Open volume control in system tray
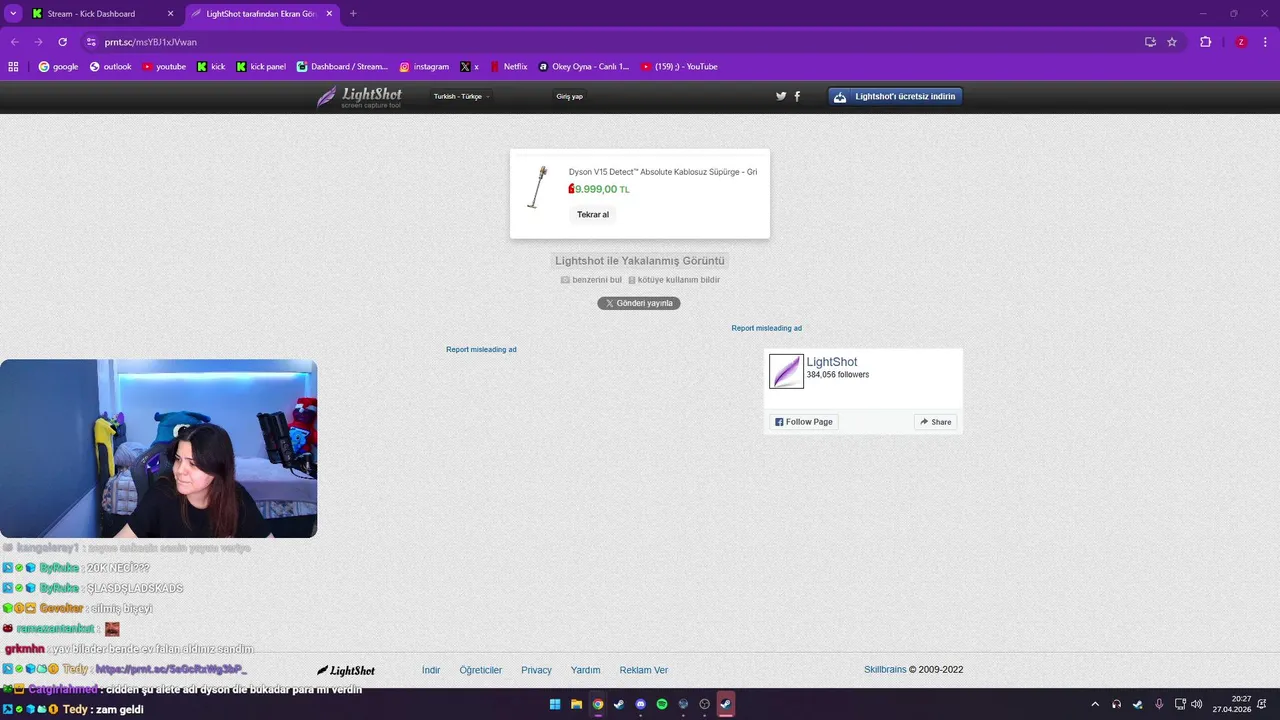Viewport: 1280px width, 720px height. point(1197,704)
